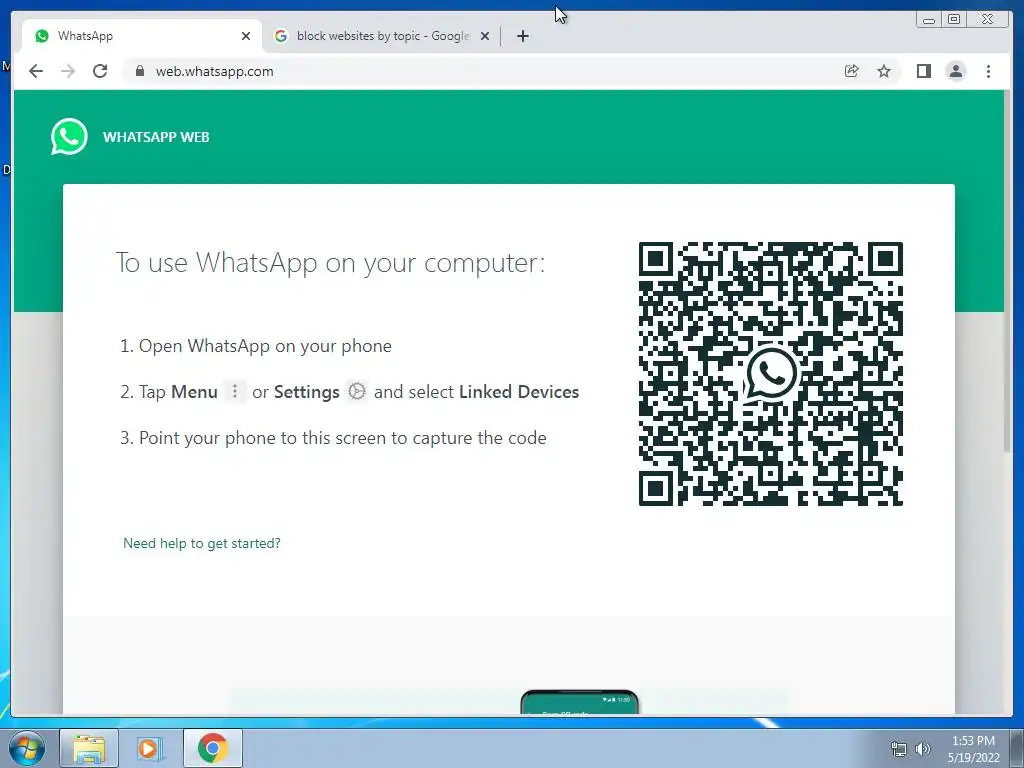Bookmark this tab with the star icon

coord(884,71)
